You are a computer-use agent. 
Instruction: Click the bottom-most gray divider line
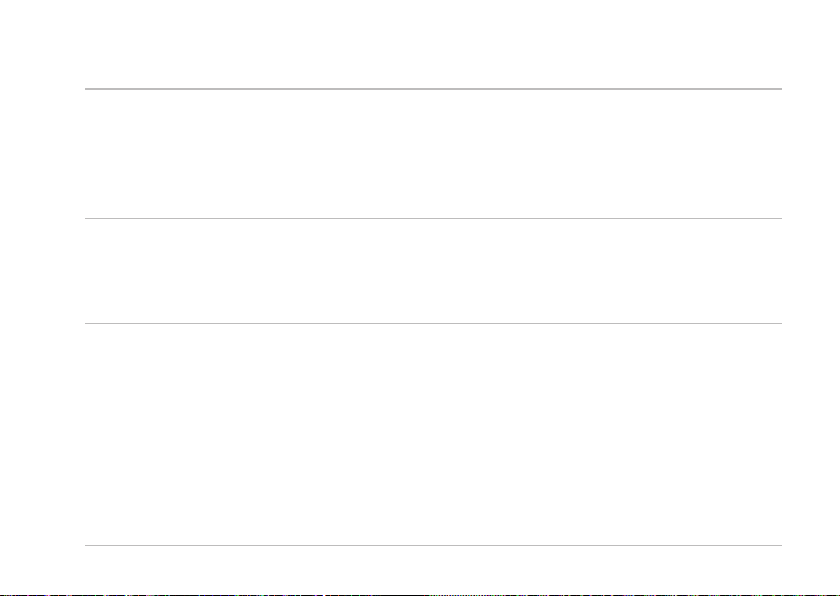click(433, 546)
